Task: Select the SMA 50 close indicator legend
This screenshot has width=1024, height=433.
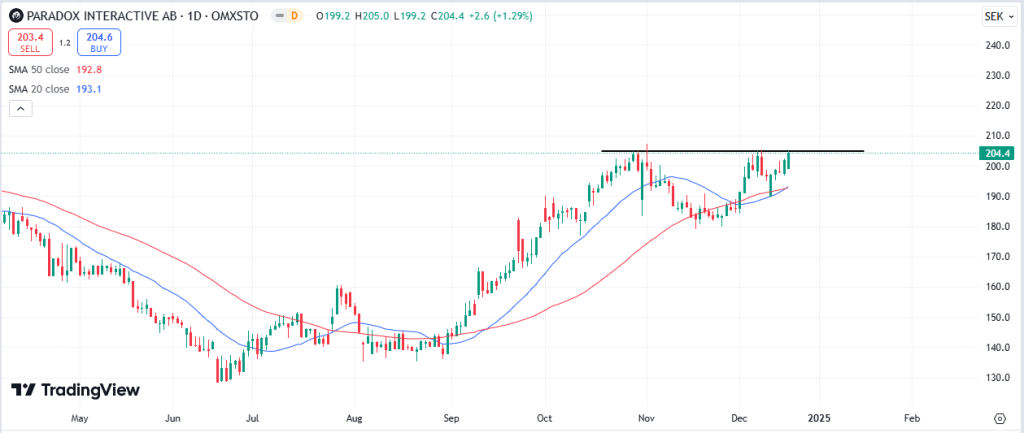Action: (x=39, y=71)
